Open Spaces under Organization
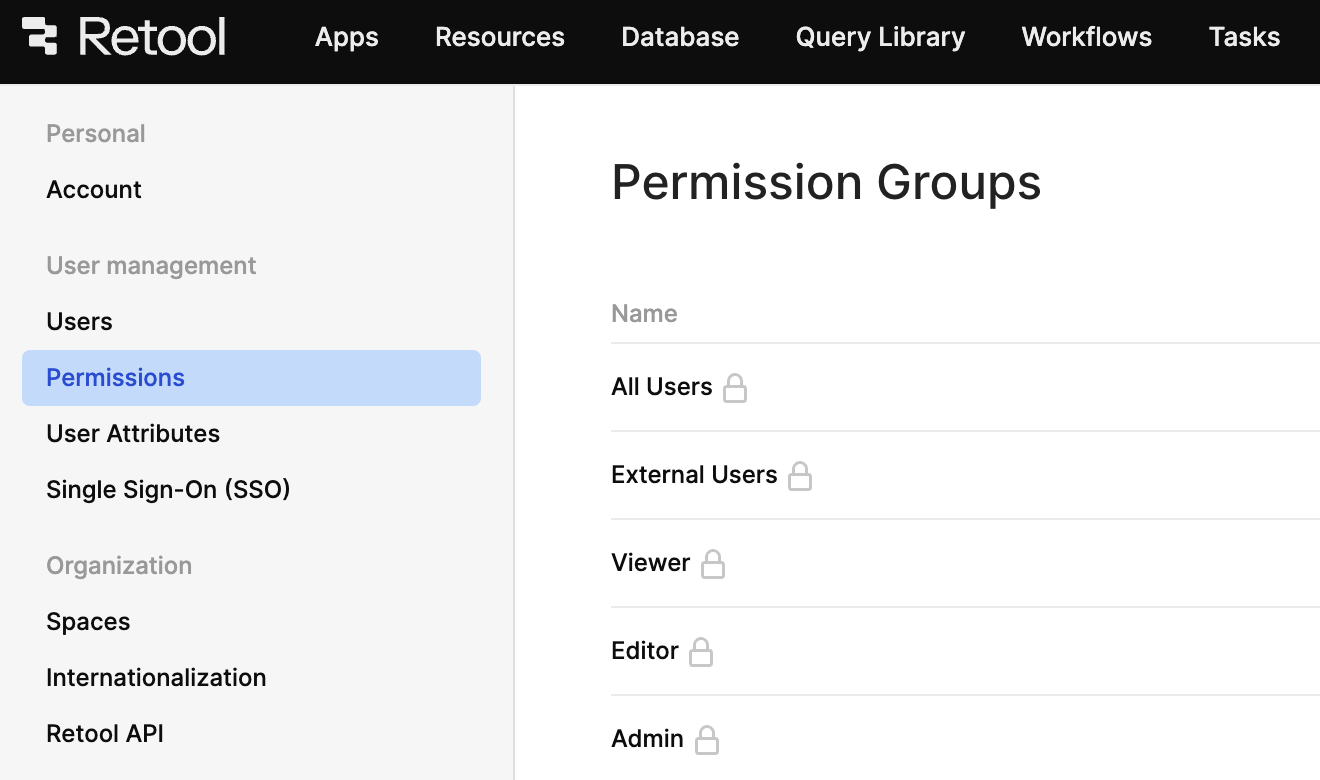The width and height of the screenshot is (1320, 780). click(88, 621)
